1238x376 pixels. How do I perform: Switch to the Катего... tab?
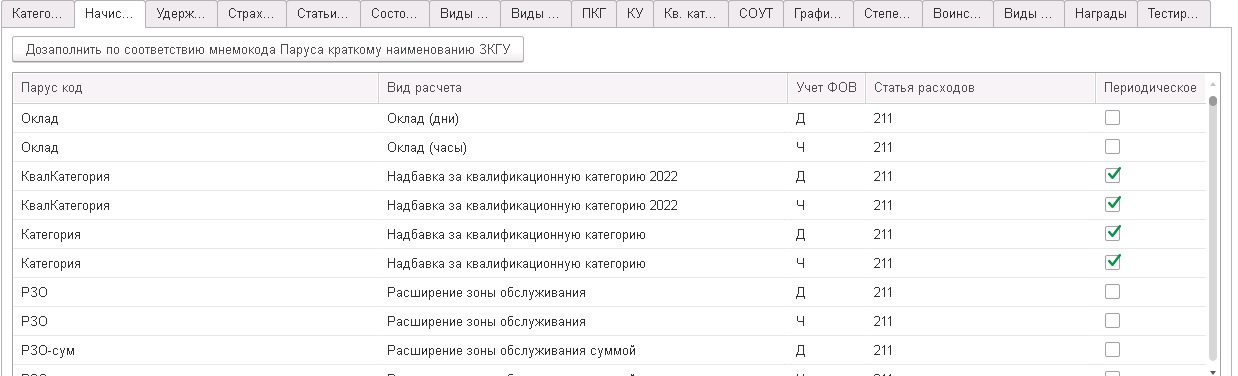click(37, 14)
